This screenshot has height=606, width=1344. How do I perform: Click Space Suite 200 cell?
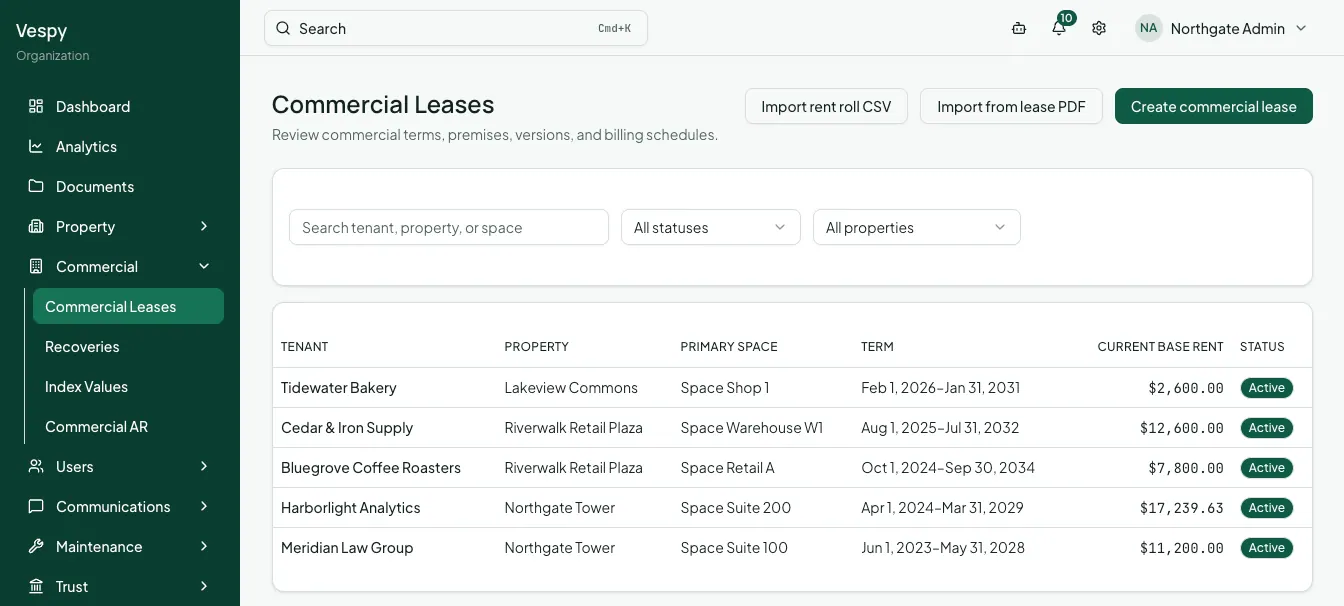pyautogui.click(x=736, y=507)
